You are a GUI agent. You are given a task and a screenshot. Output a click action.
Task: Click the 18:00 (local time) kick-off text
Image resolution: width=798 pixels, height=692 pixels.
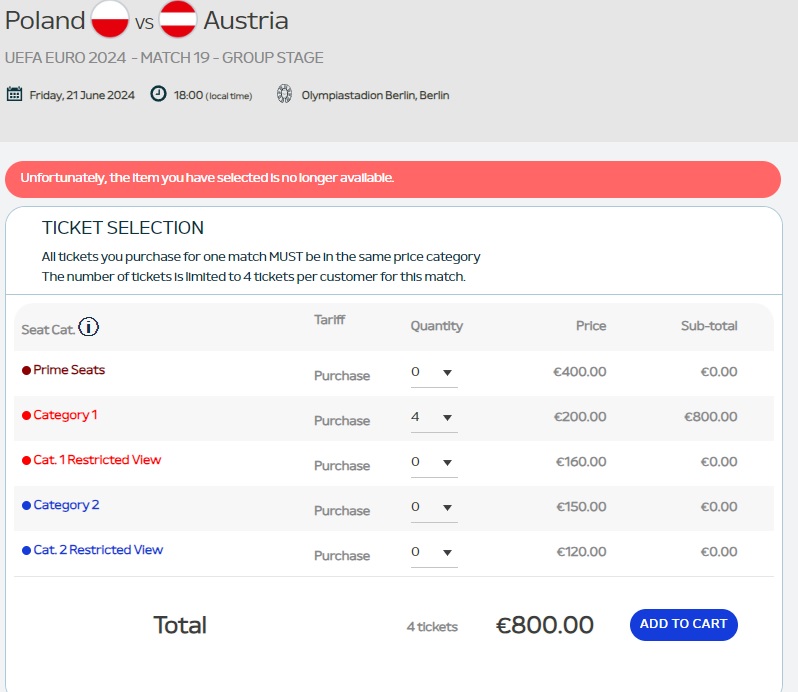(213, 95)
